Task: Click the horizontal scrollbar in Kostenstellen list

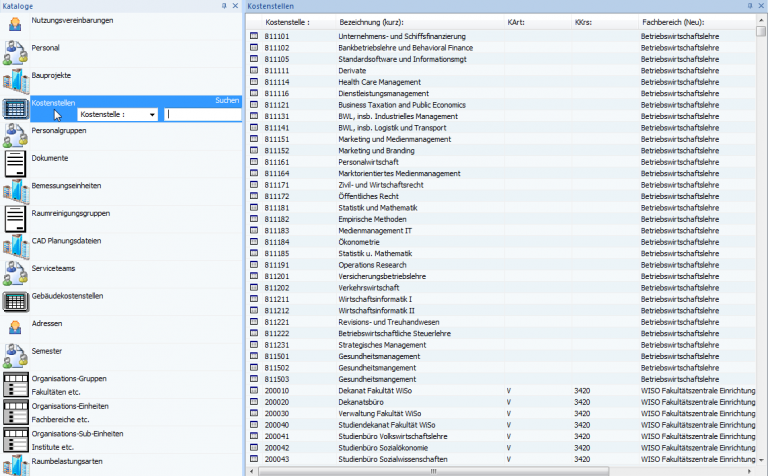Action: [433, 471]
